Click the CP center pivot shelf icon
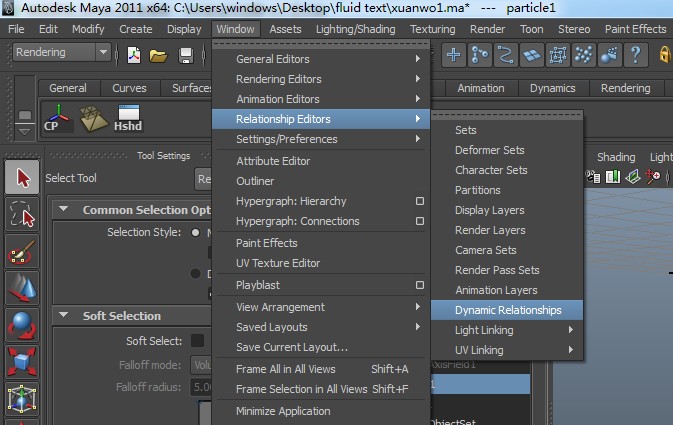Image resolution: width=673 pixels, height=425 pixels. pyautogui.click(x=58, y=118)
